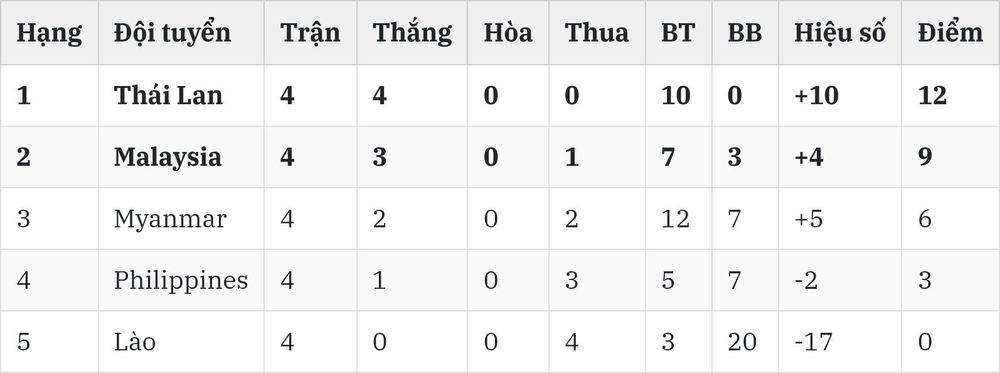Click the Philippines team name
This screenshot has height=373, width=1000.
tap(180, 281)
